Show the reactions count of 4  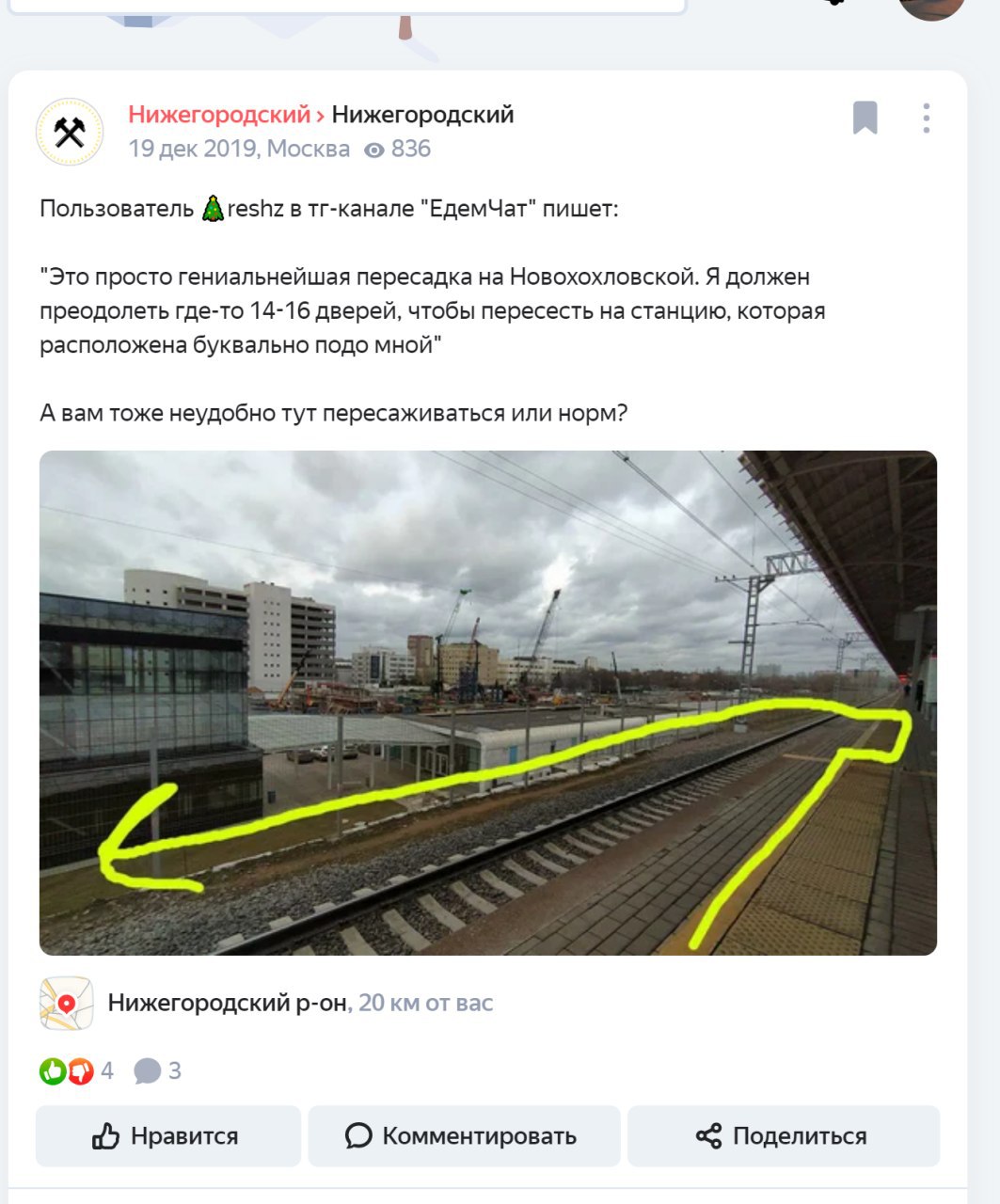pos(107,1070)
